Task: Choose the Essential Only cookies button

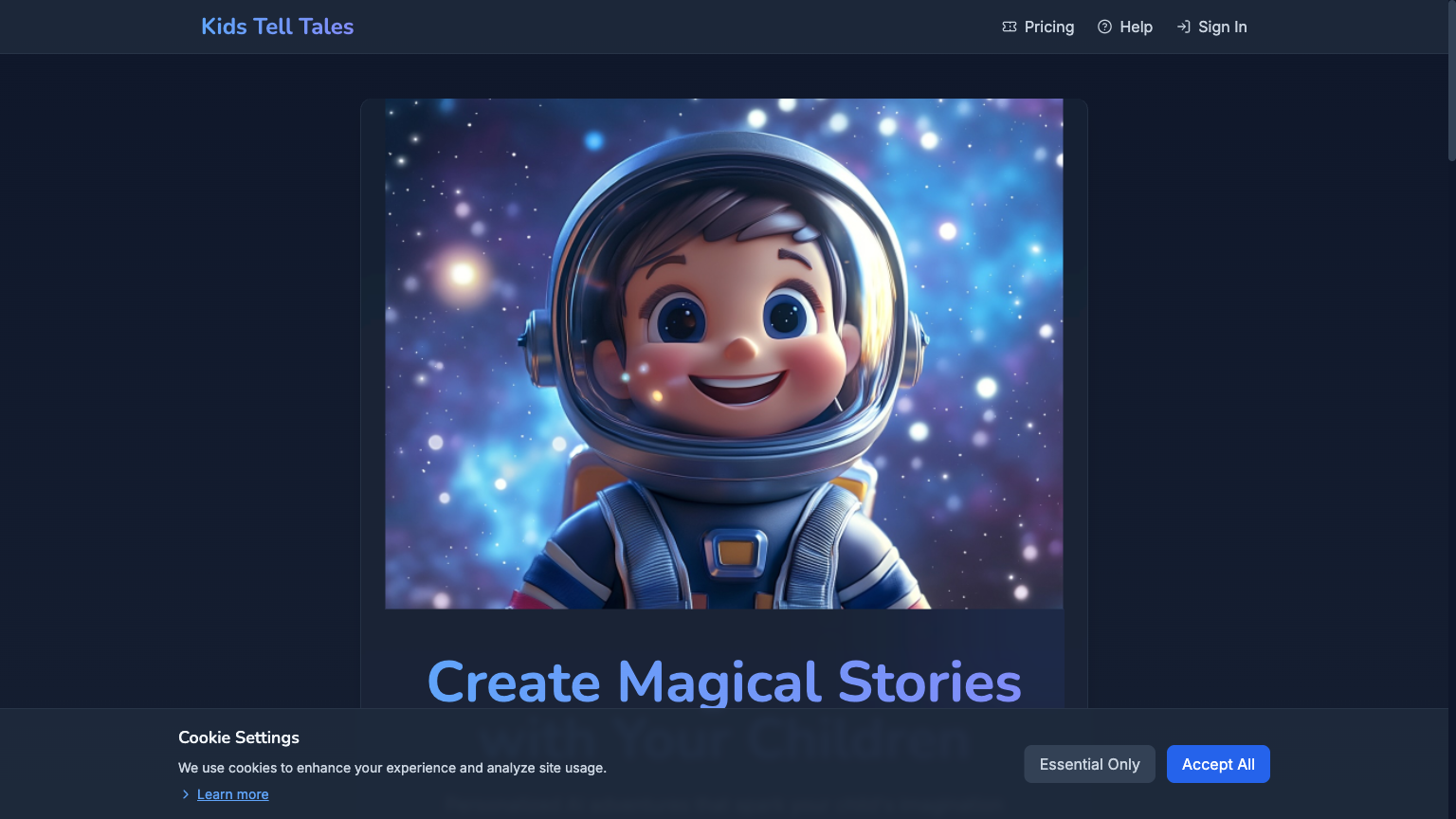Action: click(1089, 764)
